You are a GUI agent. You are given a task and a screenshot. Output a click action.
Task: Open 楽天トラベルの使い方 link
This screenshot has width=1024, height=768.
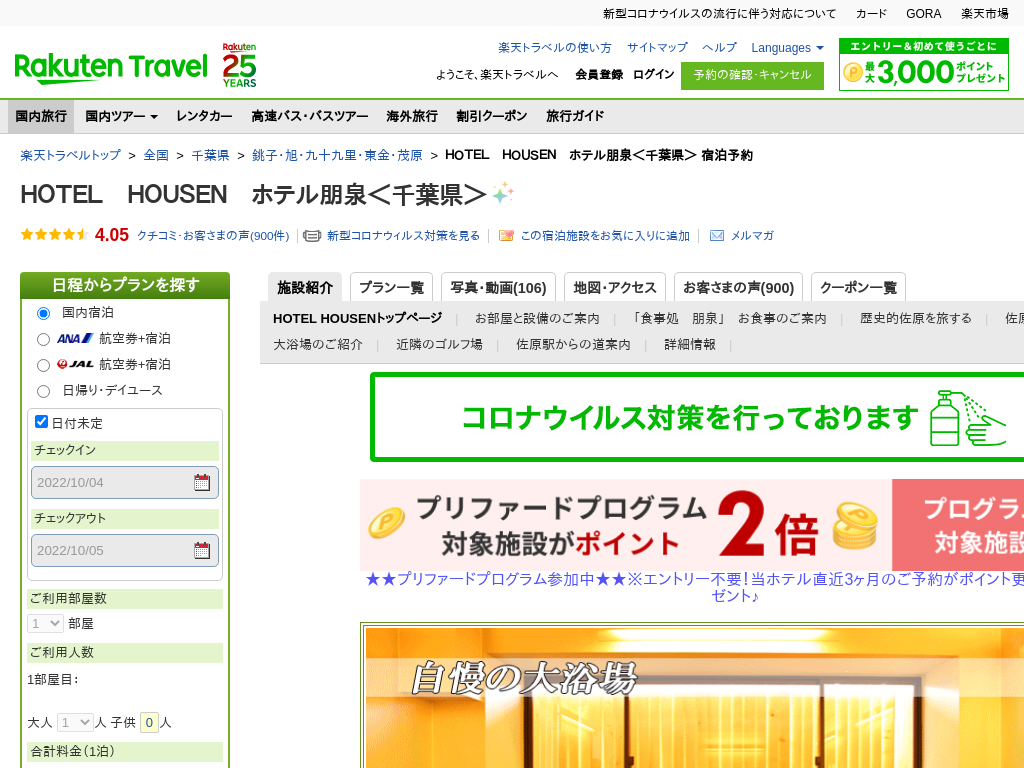tap(554, 48)
